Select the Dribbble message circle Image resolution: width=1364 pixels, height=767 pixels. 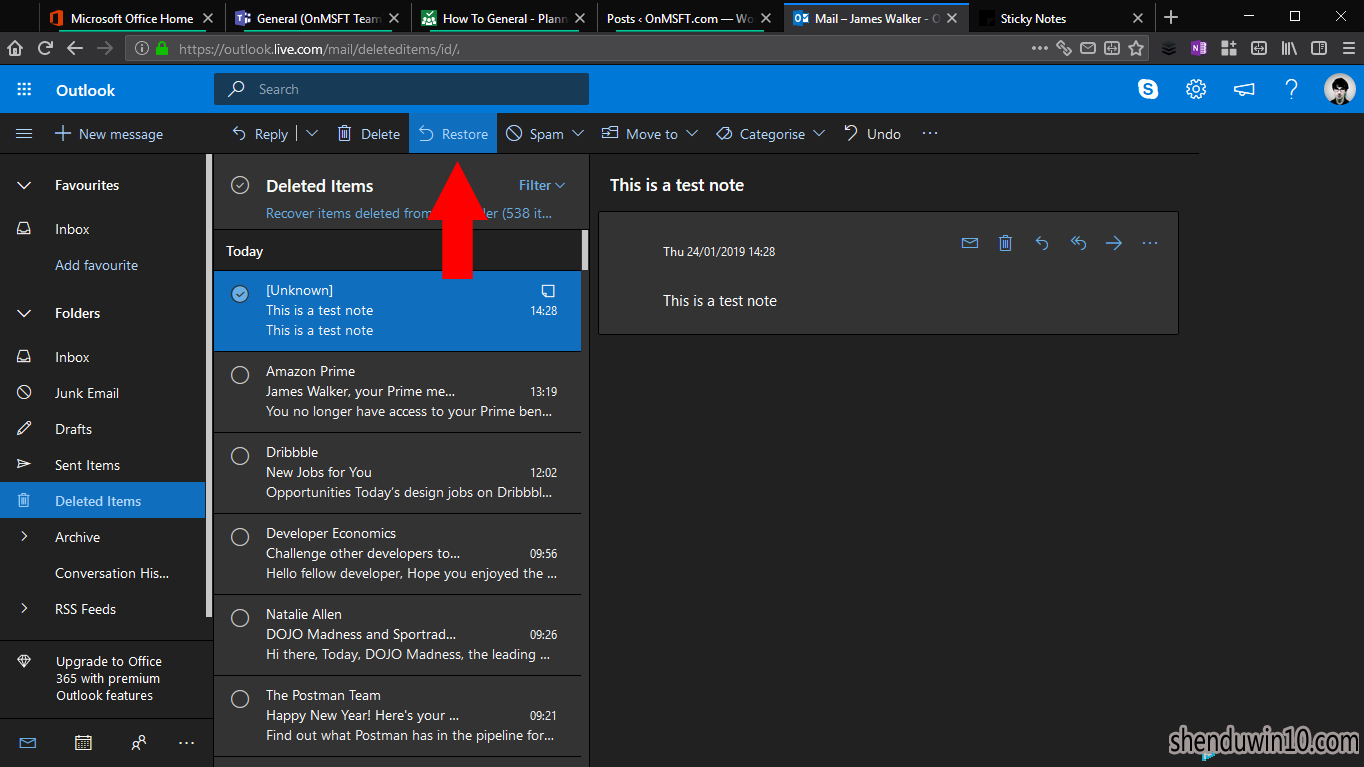pyautogui.click(x=240, y=456)
